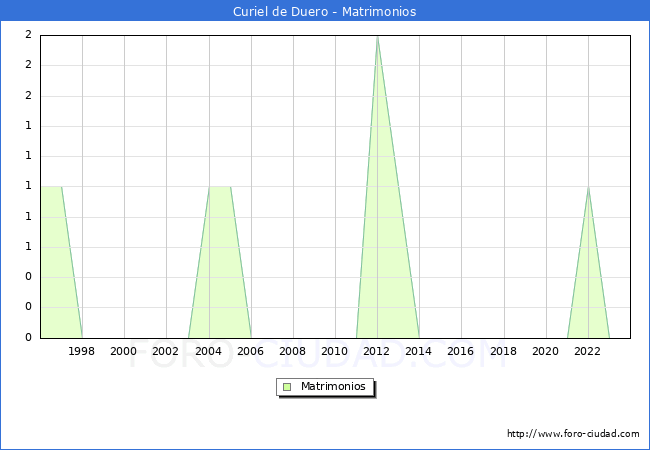Click the 2020 x-axis label
Image resolution: width=650 pixels, height=450 pixels.
(546, 351)
